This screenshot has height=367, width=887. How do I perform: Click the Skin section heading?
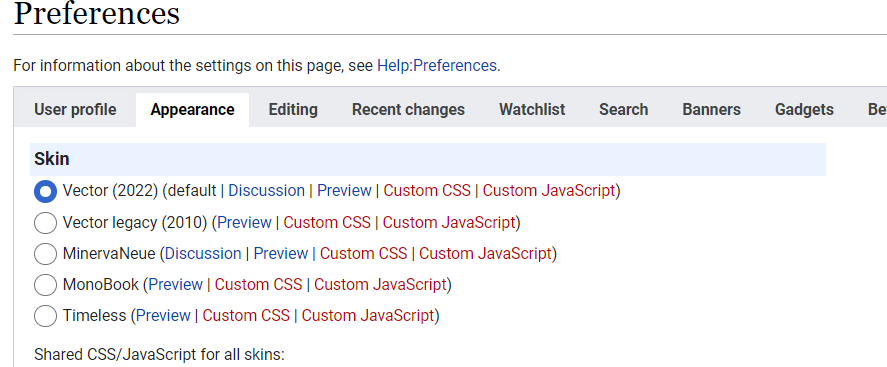[51, 159]
